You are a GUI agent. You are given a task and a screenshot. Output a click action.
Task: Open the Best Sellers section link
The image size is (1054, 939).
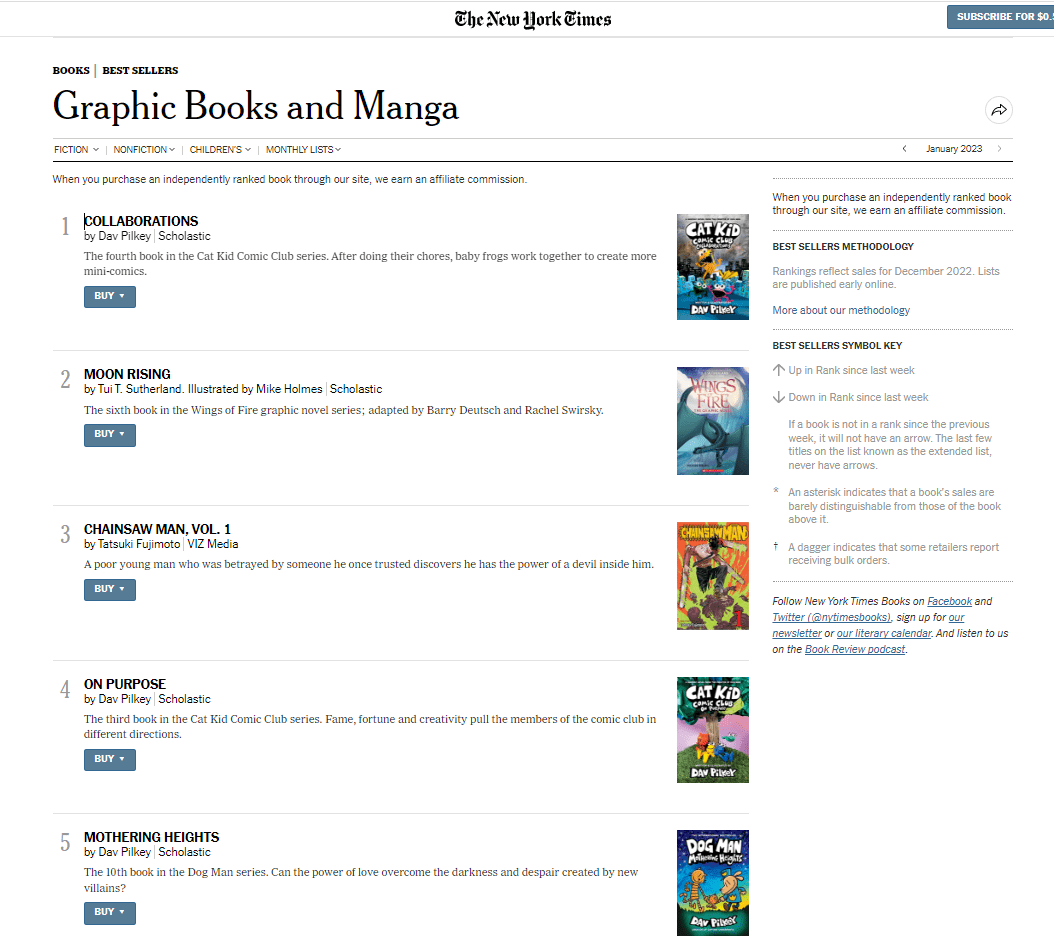click(x=140, y=71)
